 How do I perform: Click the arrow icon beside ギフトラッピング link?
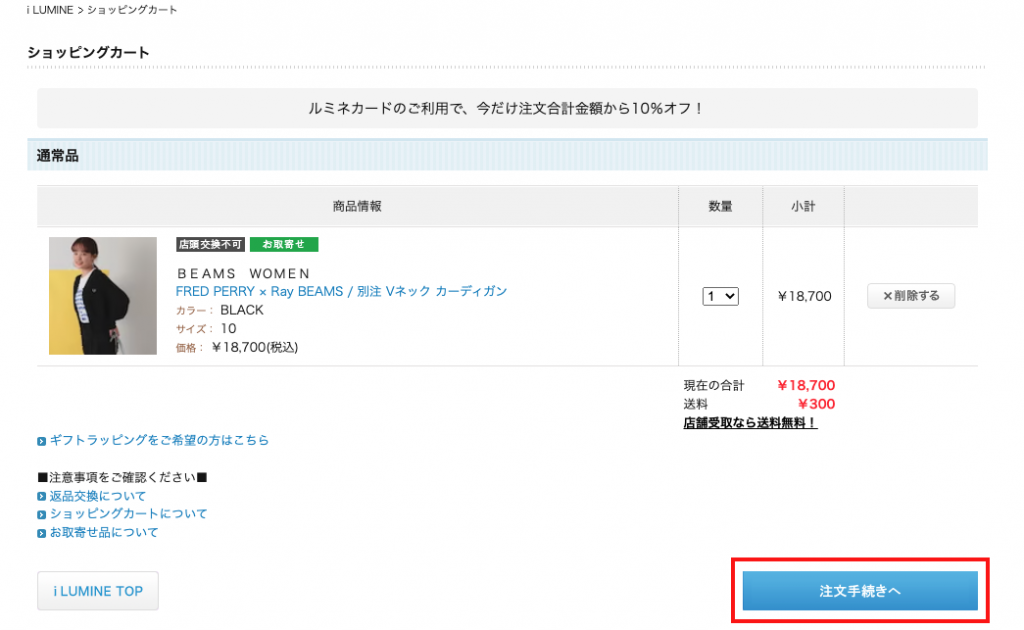click(x=41, y=441)
